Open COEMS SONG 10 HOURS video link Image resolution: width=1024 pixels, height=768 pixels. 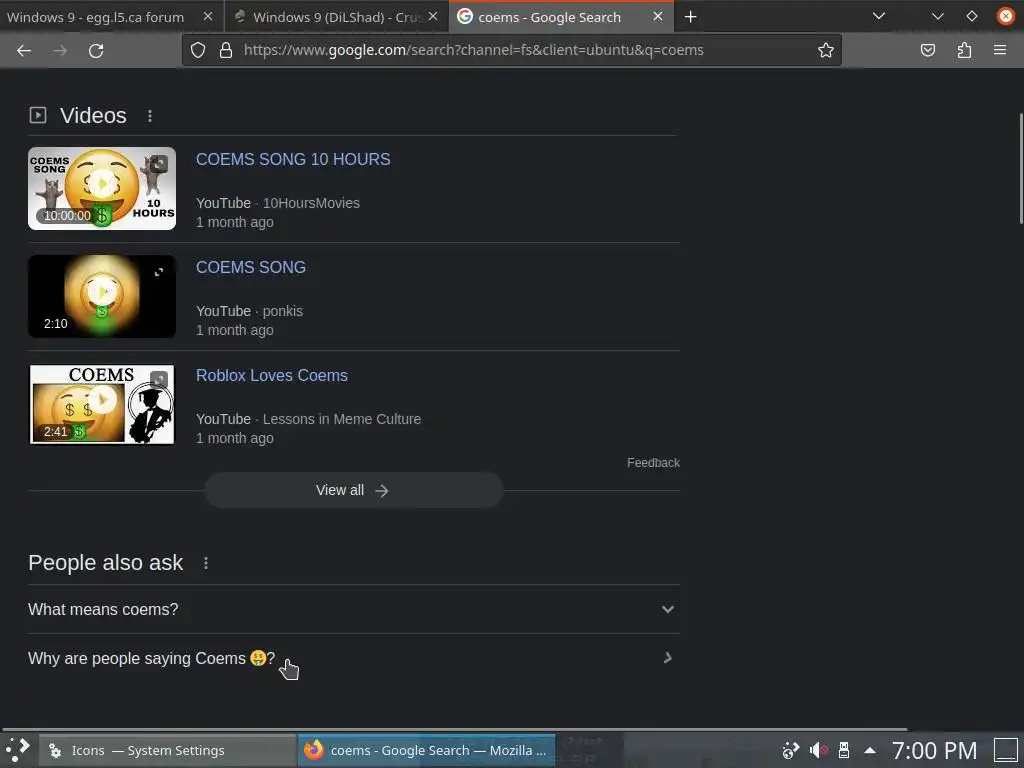coord(293,159)
